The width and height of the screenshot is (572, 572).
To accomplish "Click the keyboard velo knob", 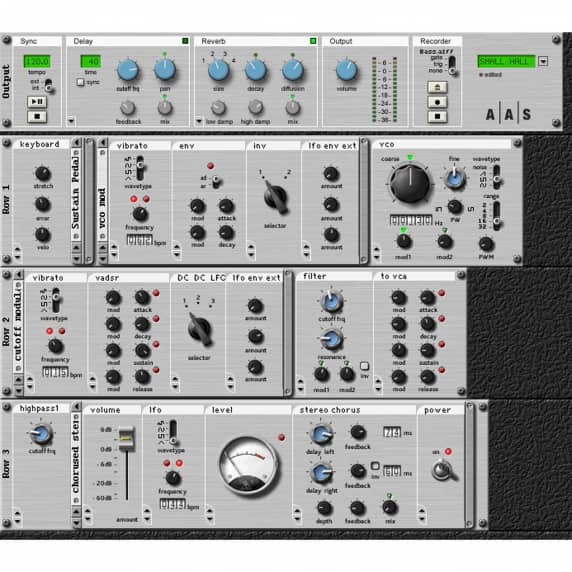I will 43,235.
